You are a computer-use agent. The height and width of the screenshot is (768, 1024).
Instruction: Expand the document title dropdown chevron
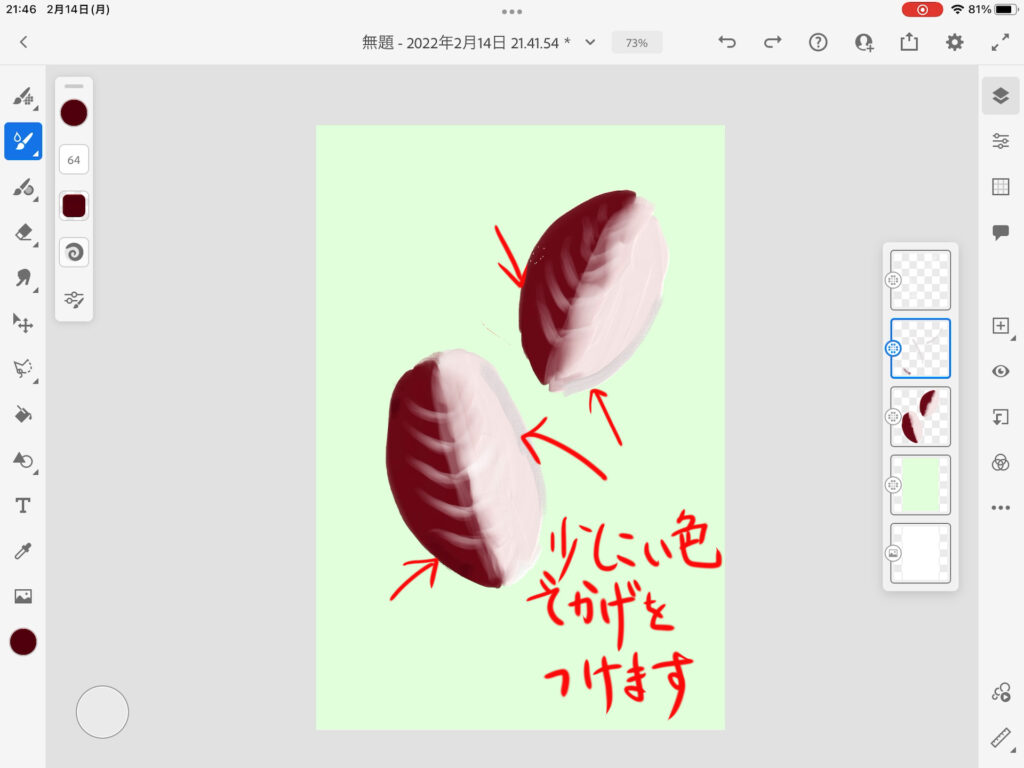590,42
